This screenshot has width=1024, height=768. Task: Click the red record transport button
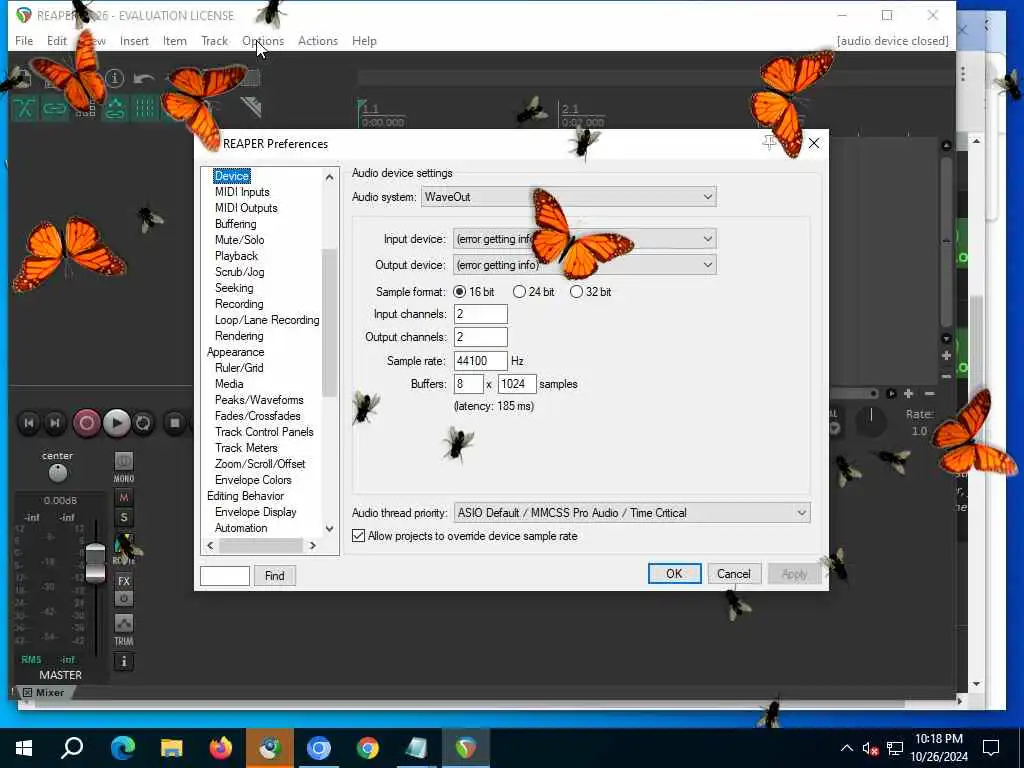pyautogui.click(x=86, y=423)
